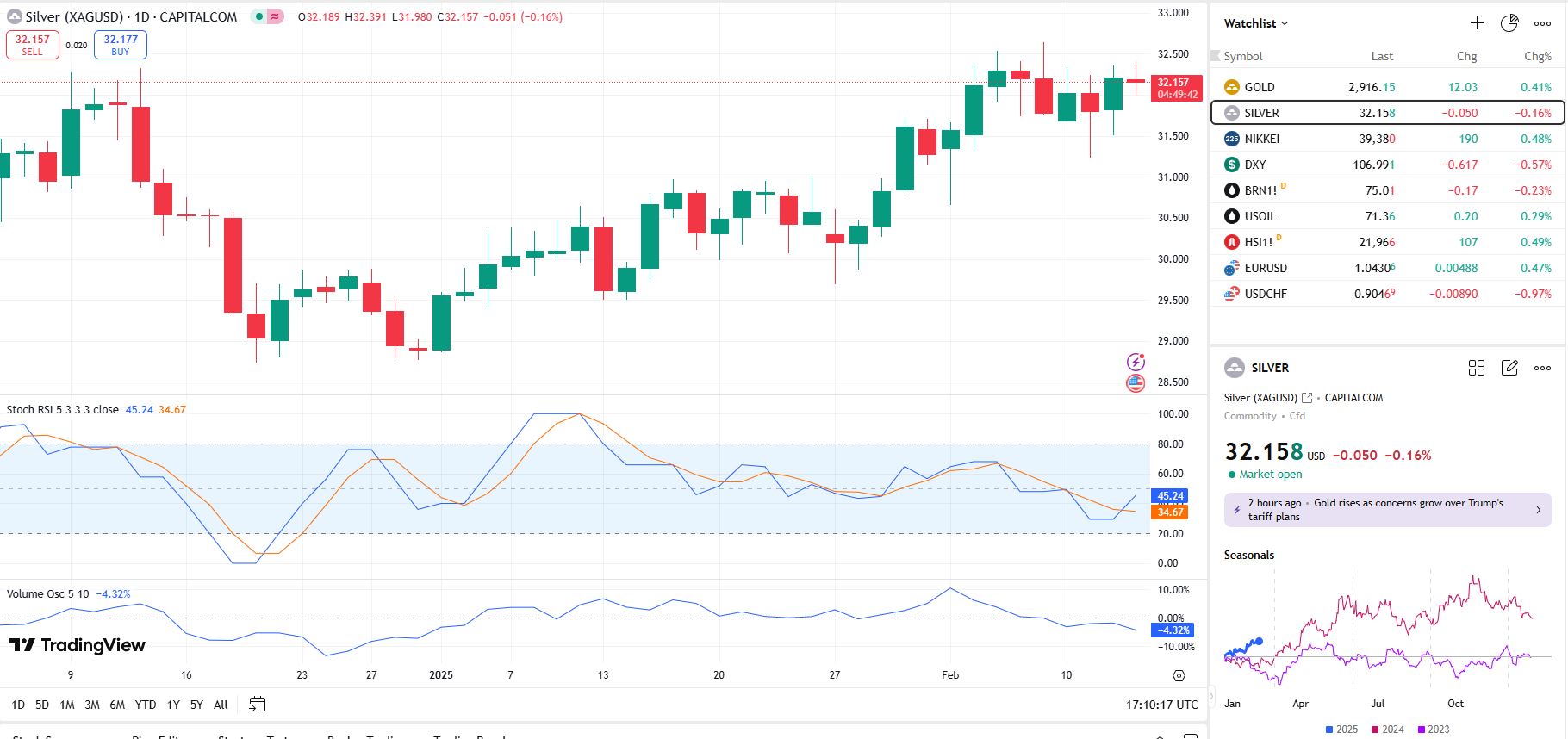
Task: Click the US flag economic event icon
Action: point(1136,383)
